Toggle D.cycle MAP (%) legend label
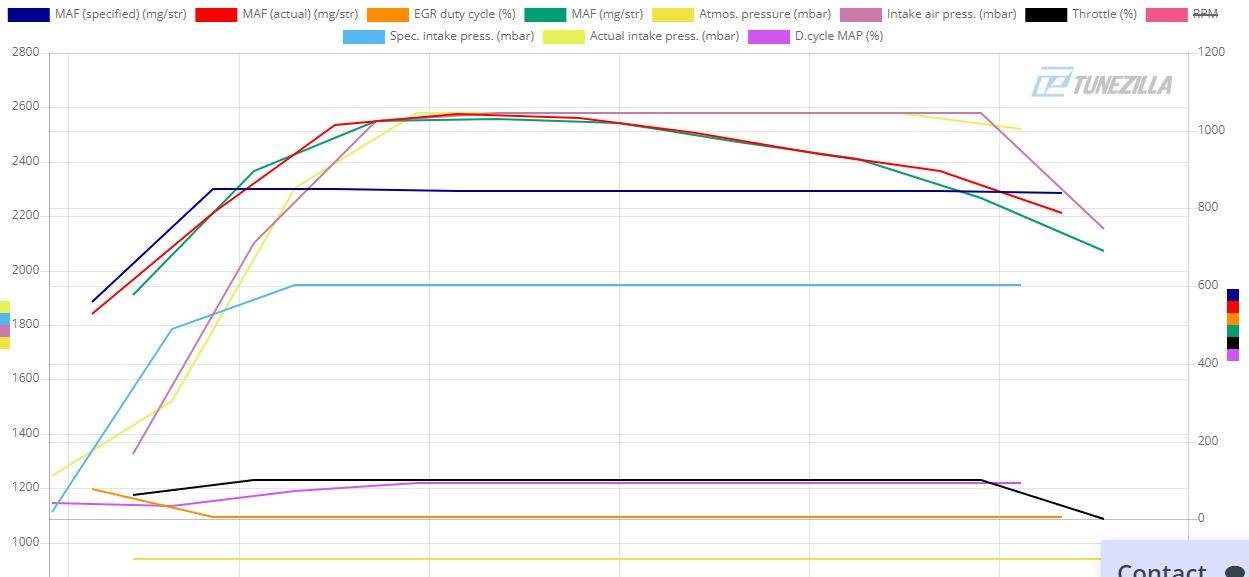 839,36
